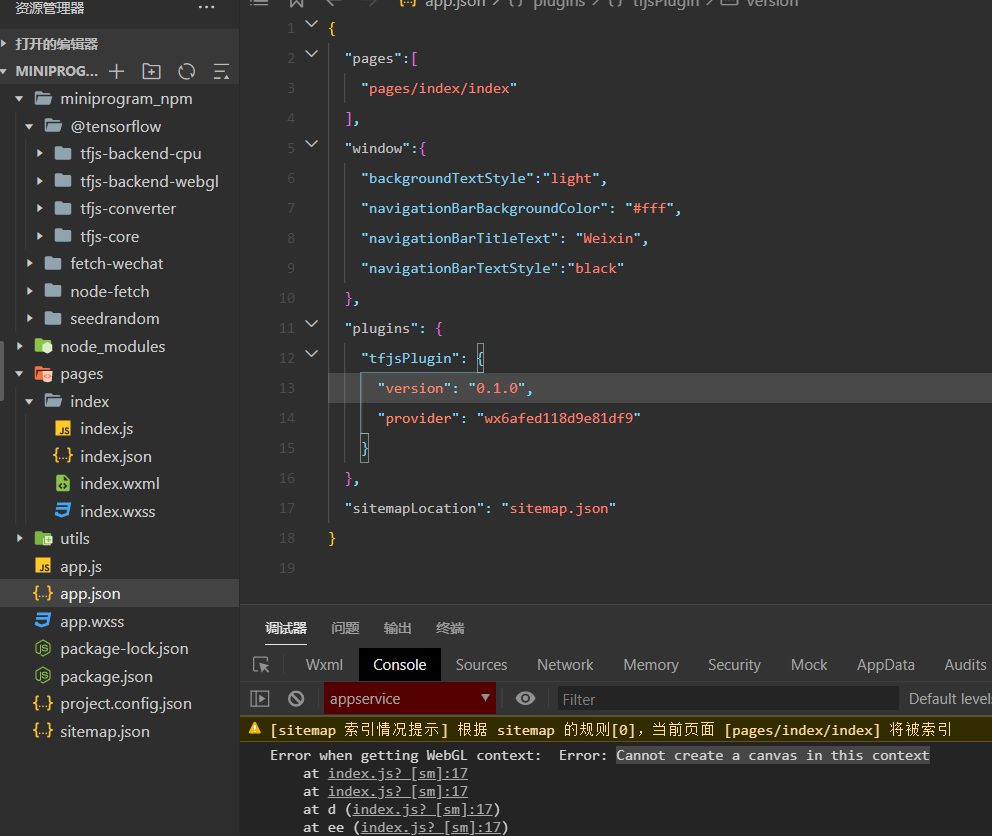Click the "at d" index.js stack link

click(423, 809)
